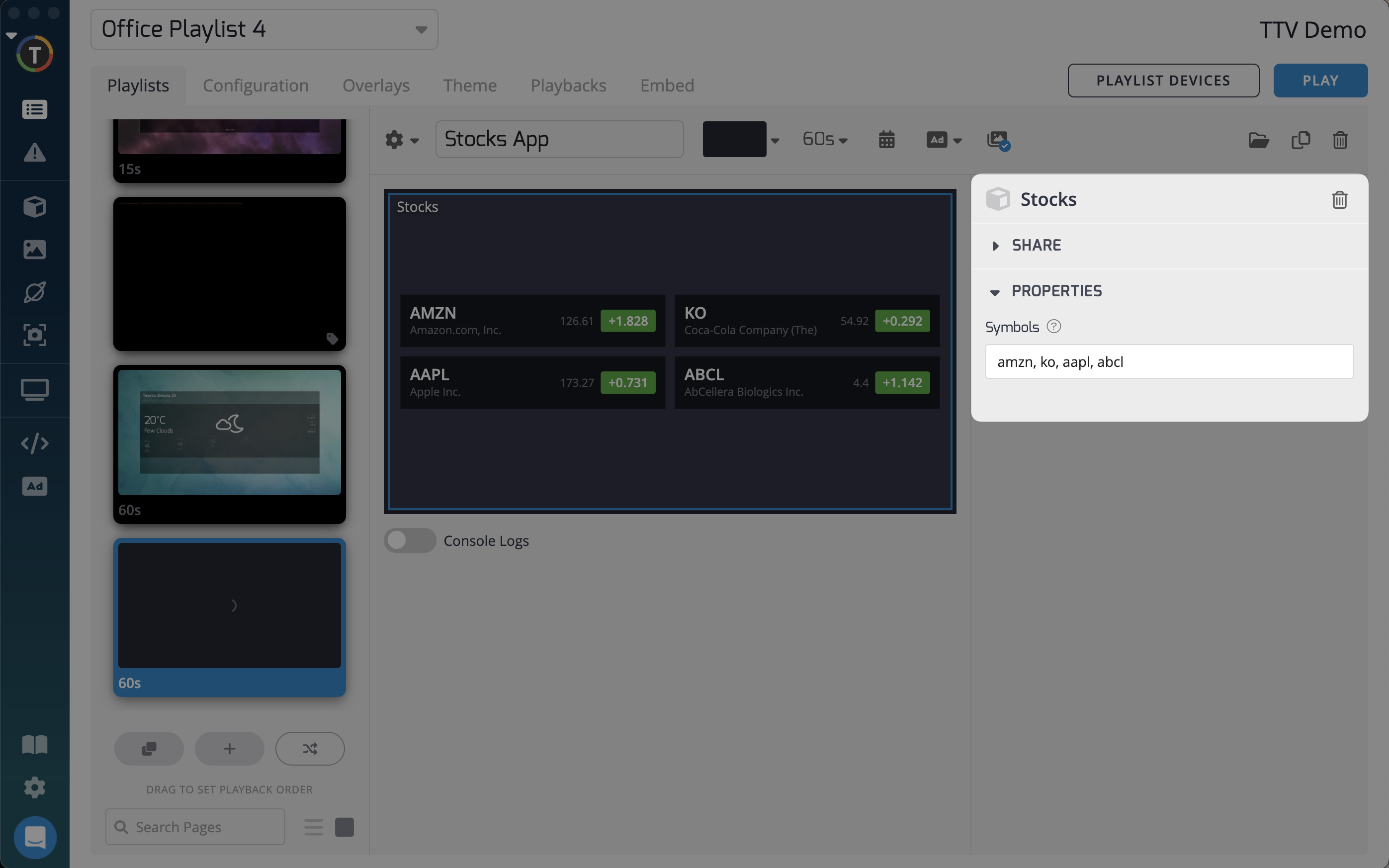1389x868 pixels.
Task: Switch to the Overlays tab
Action: [376, 86]
